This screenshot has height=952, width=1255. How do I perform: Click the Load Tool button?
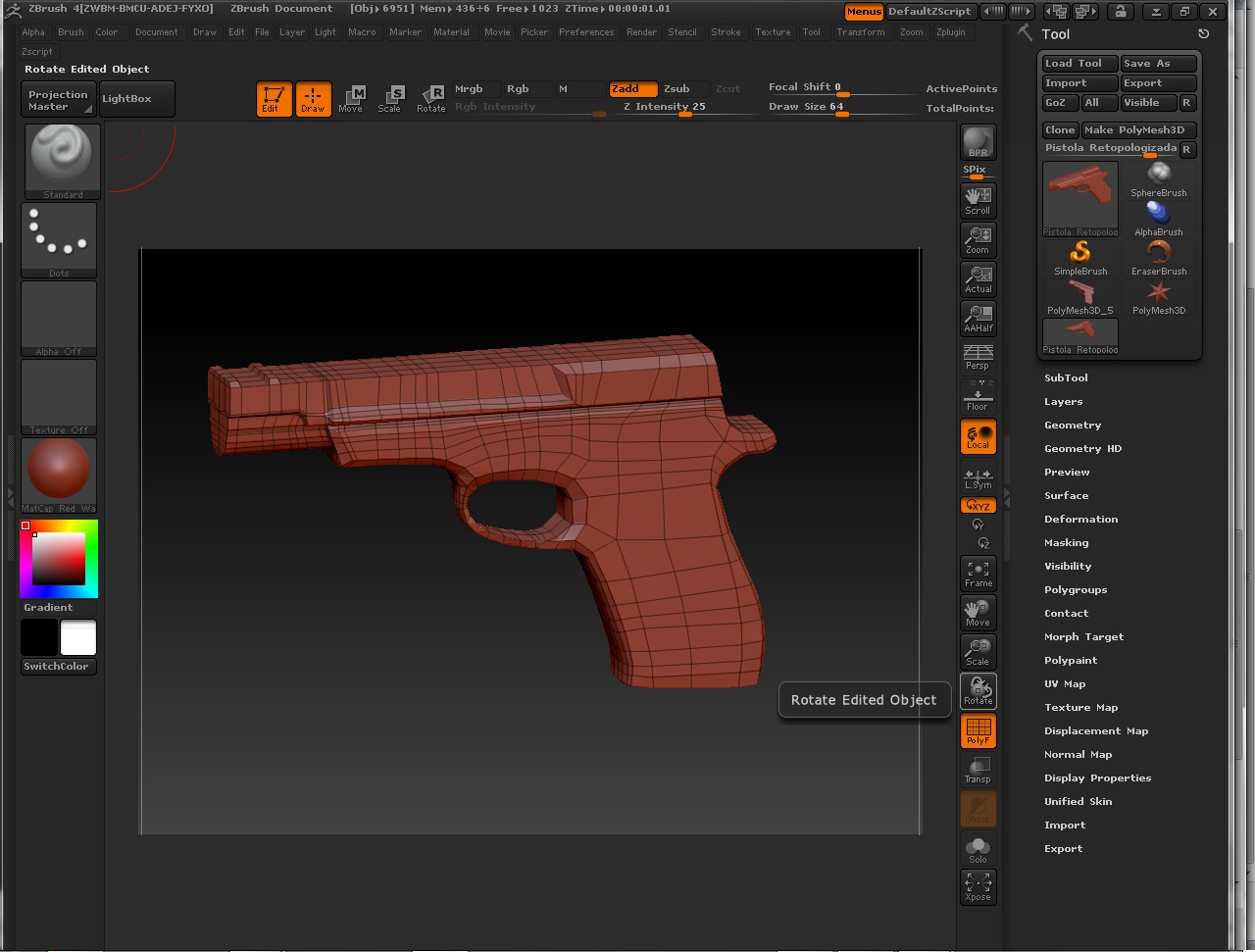pyautogui.click(x=1079, y=63)
